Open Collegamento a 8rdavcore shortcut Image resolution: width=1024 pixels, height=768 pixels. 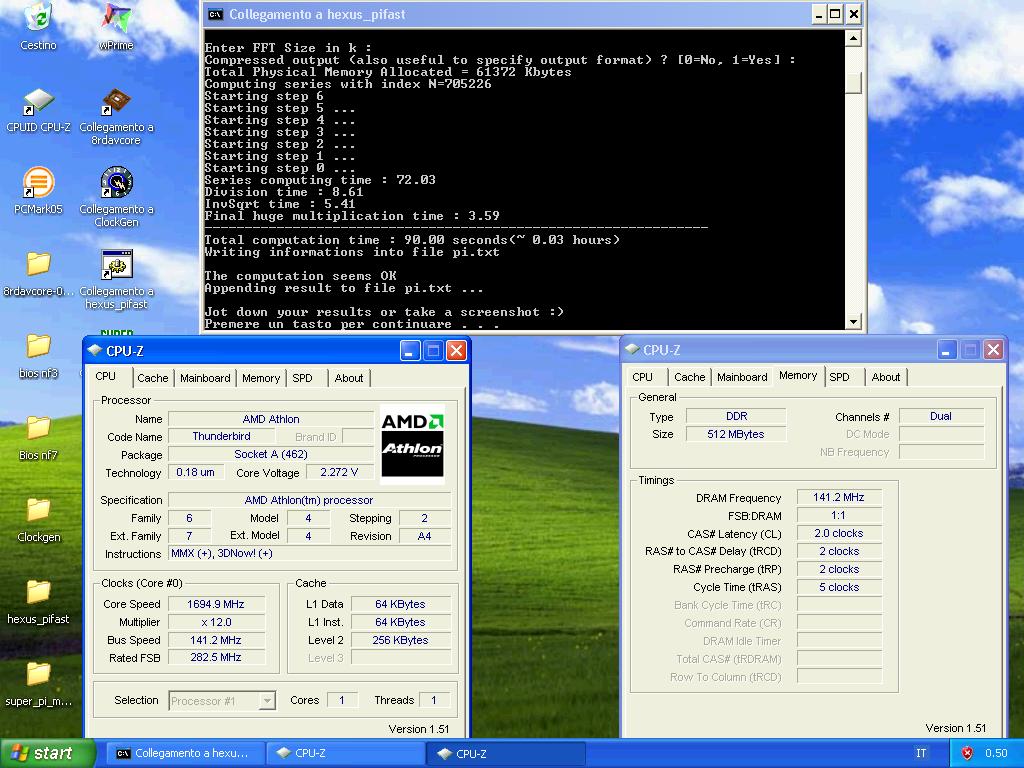click(116, 116)
